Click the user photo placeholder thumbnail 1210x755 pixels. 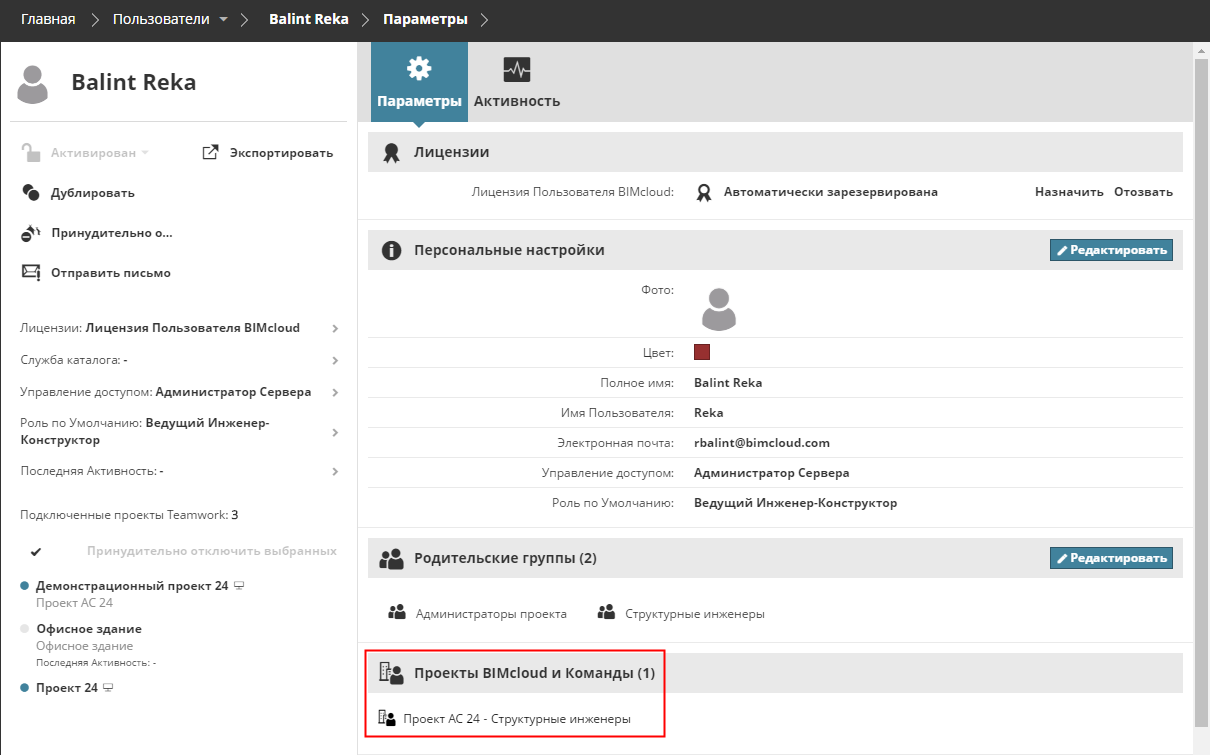719,308
